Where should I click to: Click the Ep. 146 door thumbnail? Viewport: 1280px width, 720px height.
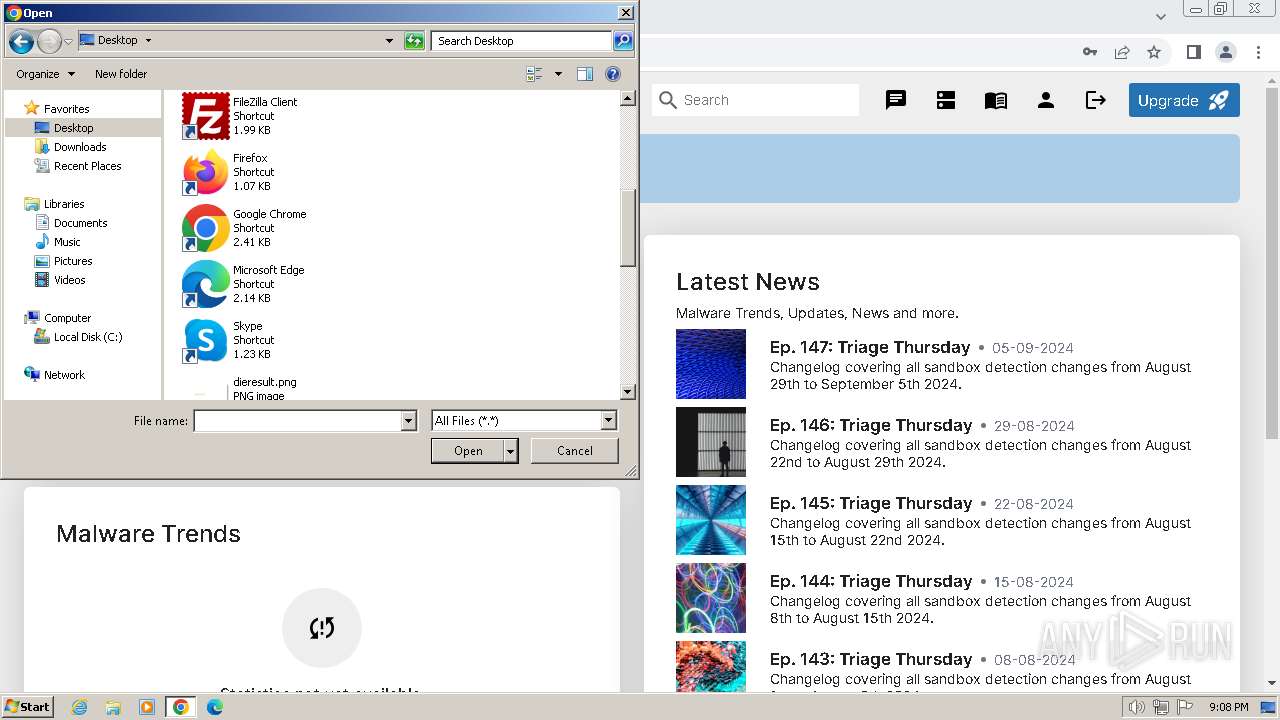click(711, 442)
